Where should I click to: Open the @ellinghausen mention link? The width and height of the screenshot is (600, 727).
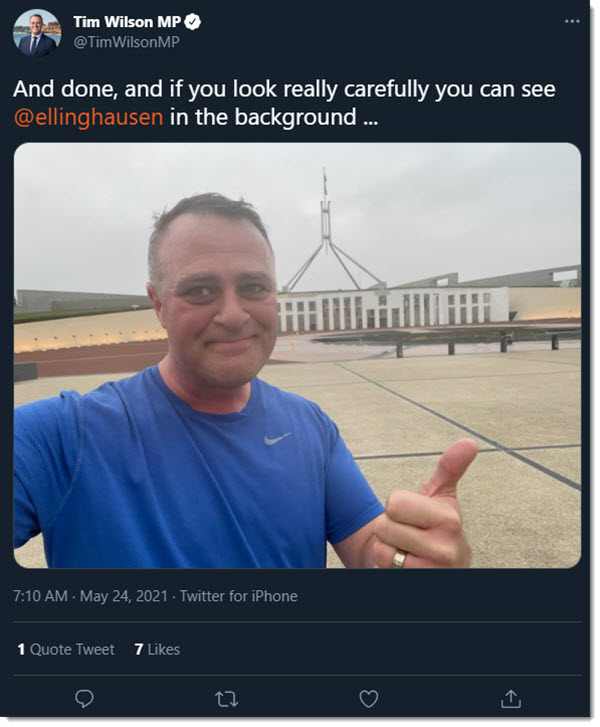(88, 117)
